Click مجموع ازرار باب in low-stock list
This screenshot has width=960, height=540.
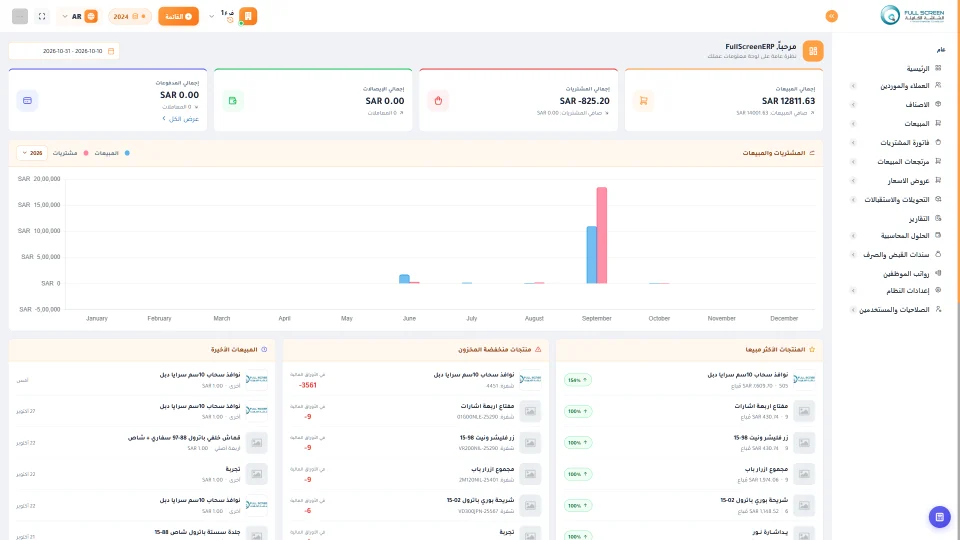click(x=494, y=469)
